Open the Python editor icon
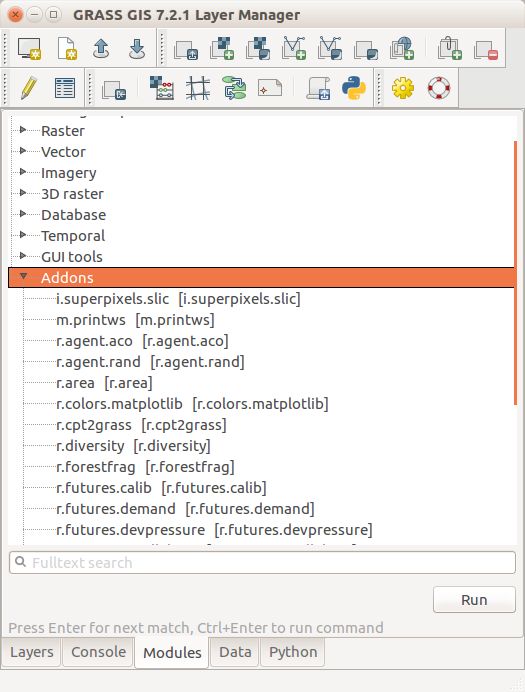 pyautogui.click(x=354, y=88)
